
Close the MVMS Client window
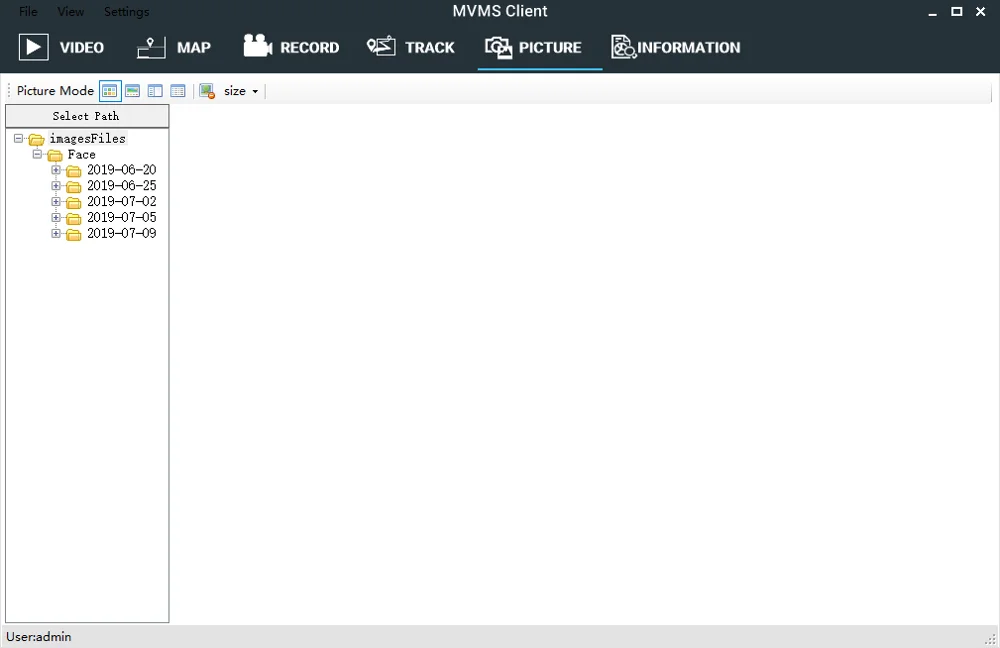click(981, 11)
